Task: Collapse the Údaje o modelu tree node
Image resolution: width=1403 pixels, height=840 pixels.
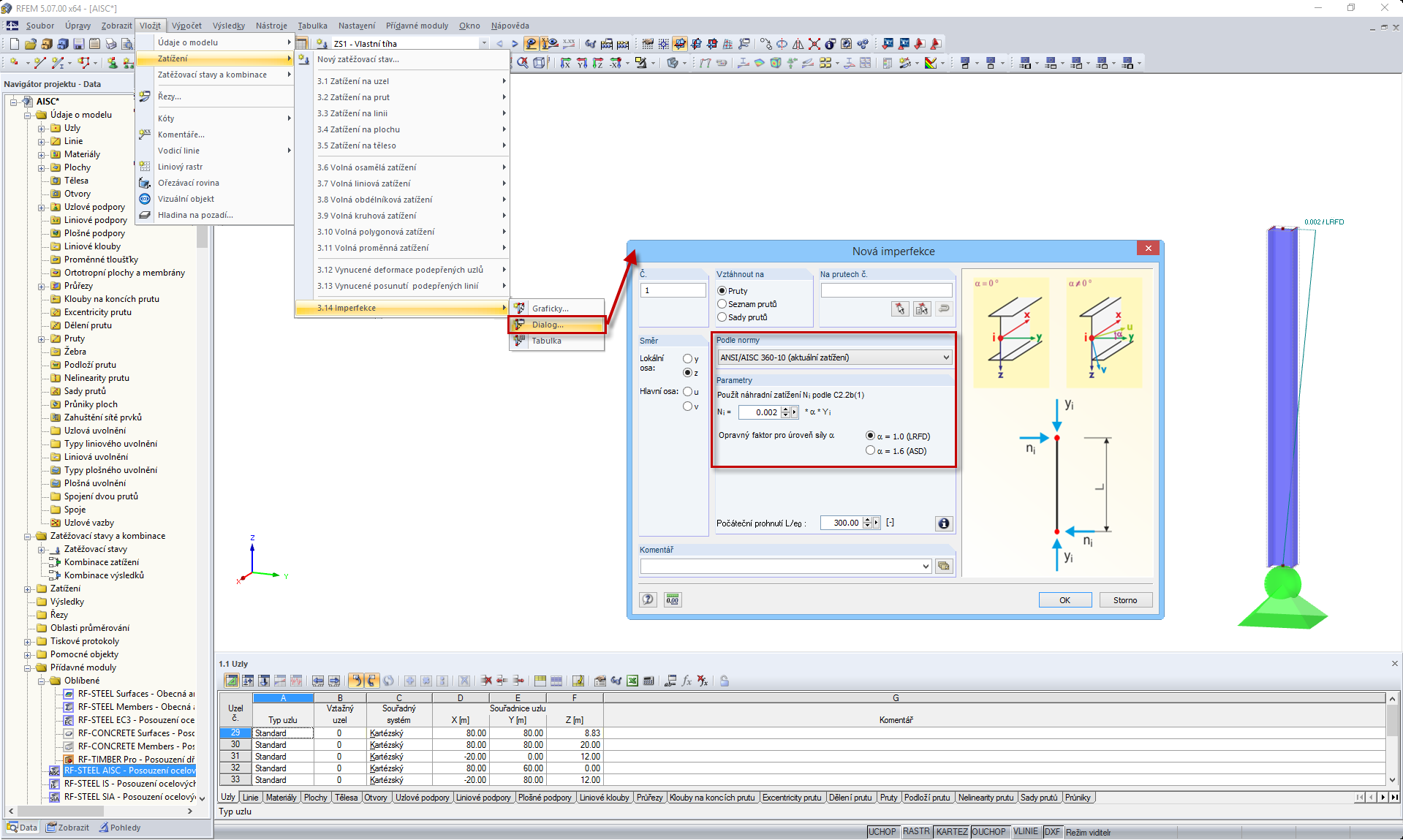Action: (28, 115)
